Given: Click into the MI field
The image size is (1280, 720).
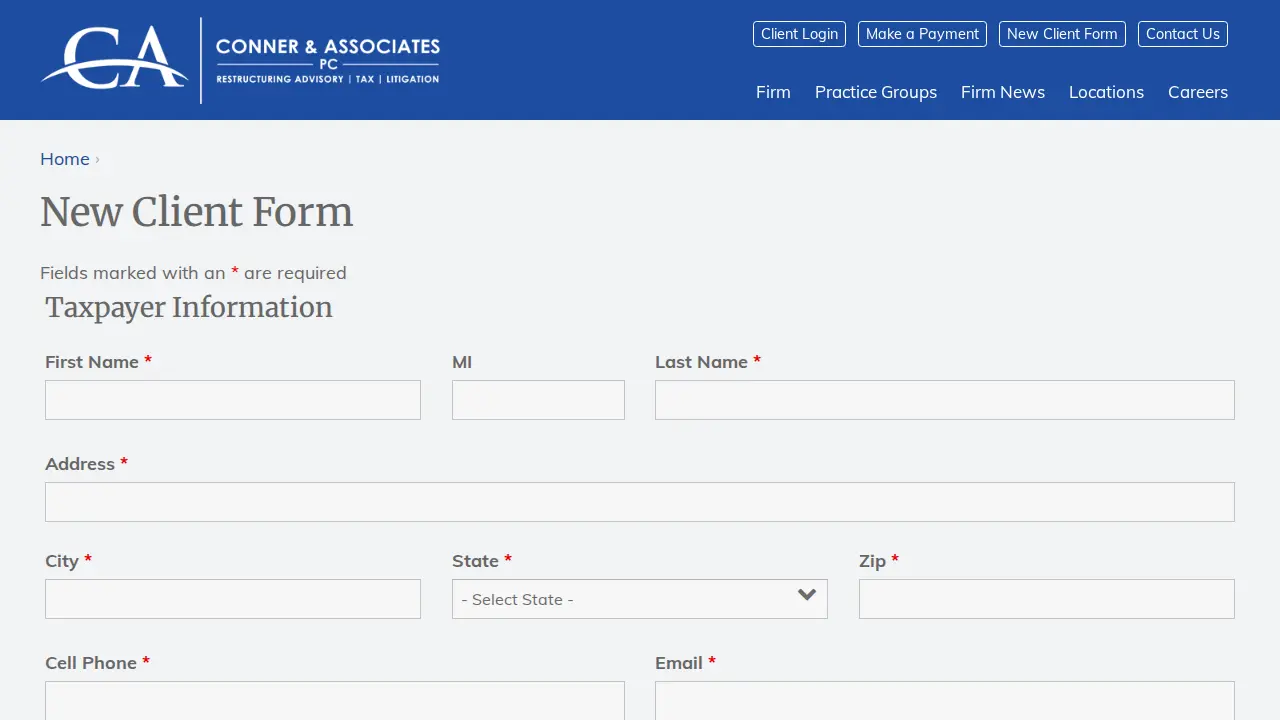Looking at the screenshot, I should click(x=538, y=400).
